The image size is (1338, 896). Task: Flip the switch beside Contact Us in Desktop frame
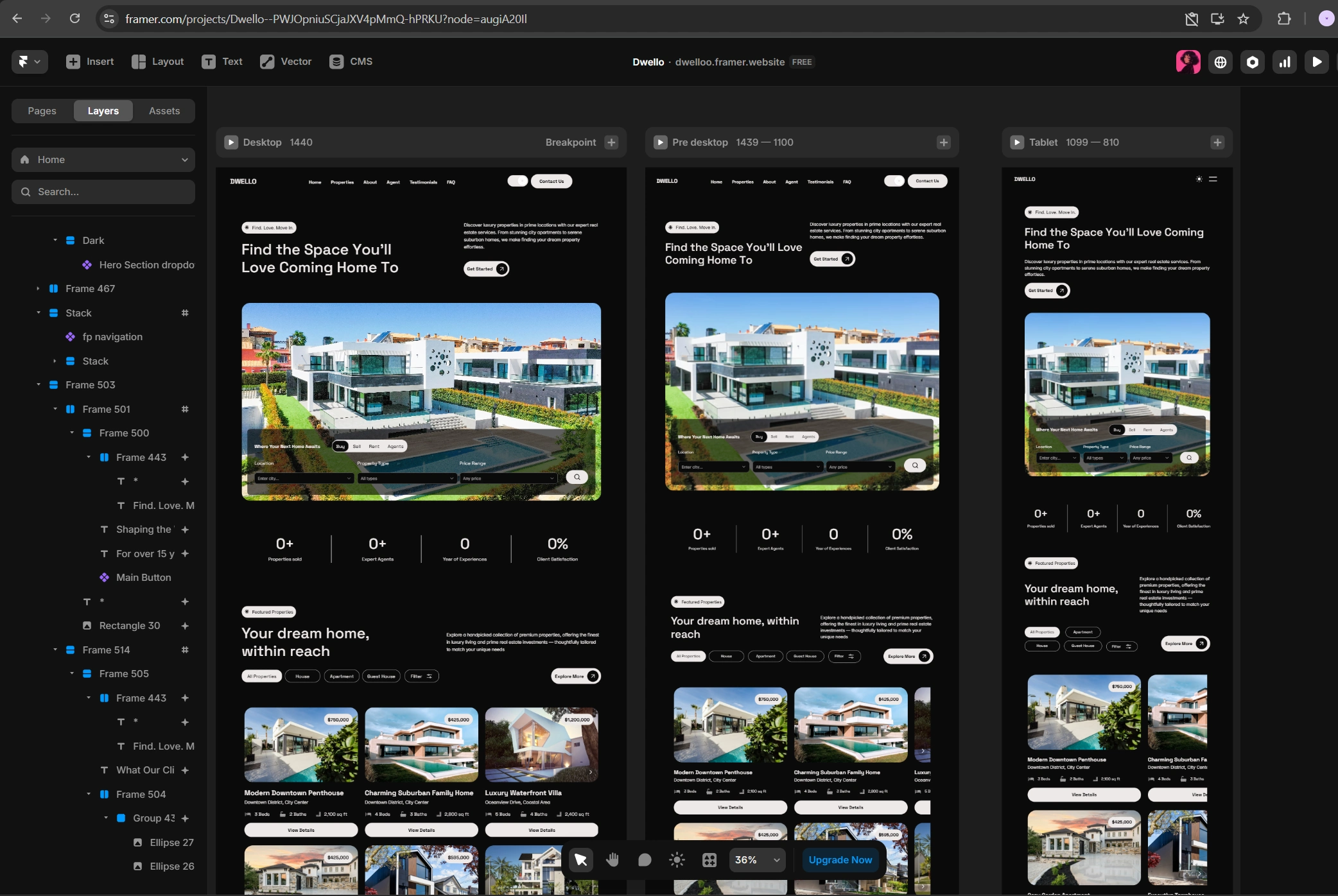pos(517,181)
